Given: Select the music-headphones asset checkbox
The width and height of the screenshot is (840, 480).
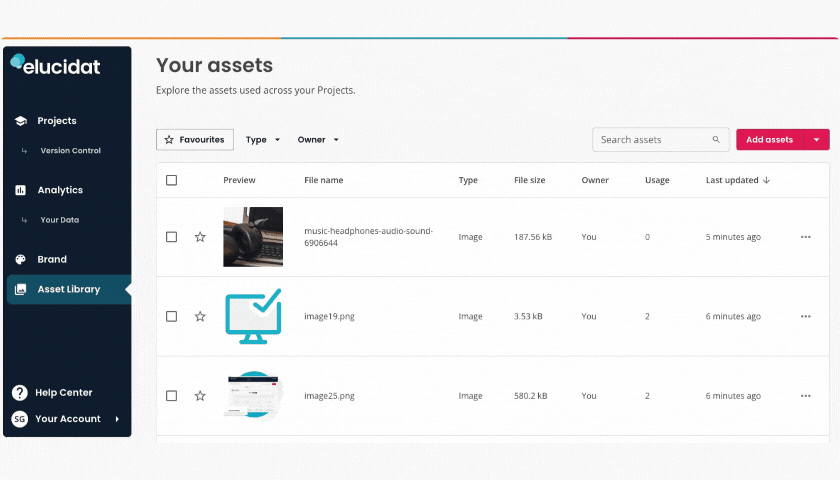Looking at the screenshot, I should coord(171,237).
